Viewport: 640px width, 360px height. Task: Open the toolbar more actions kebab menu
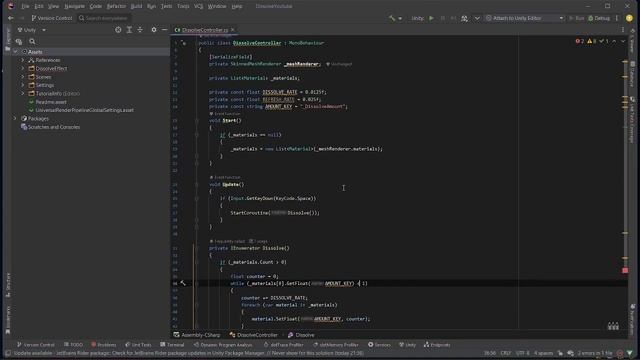(617, 18)
